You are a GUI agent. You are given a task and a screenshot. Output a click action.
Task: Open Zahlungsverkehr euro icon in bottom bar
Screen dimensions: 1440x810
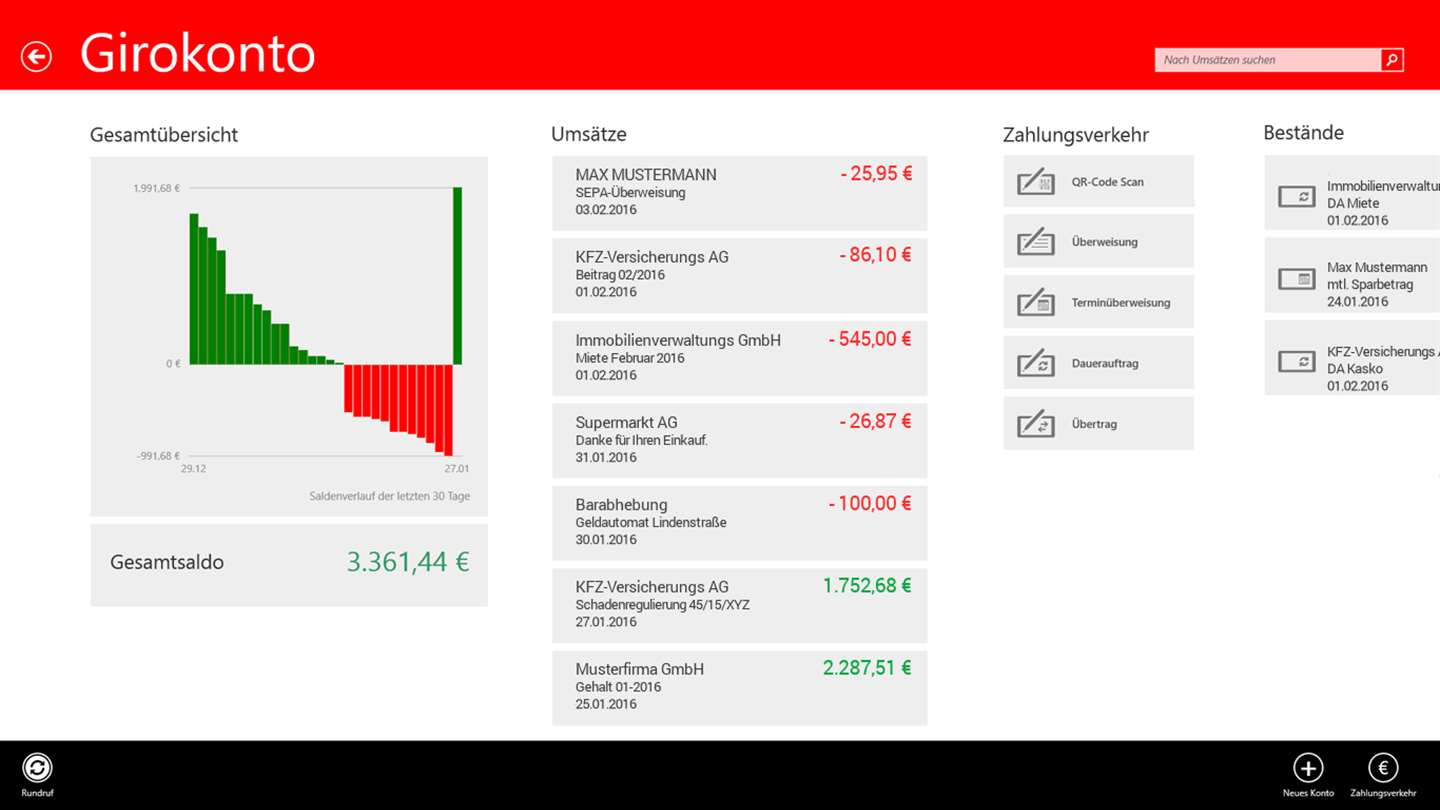click(1383, 768)
